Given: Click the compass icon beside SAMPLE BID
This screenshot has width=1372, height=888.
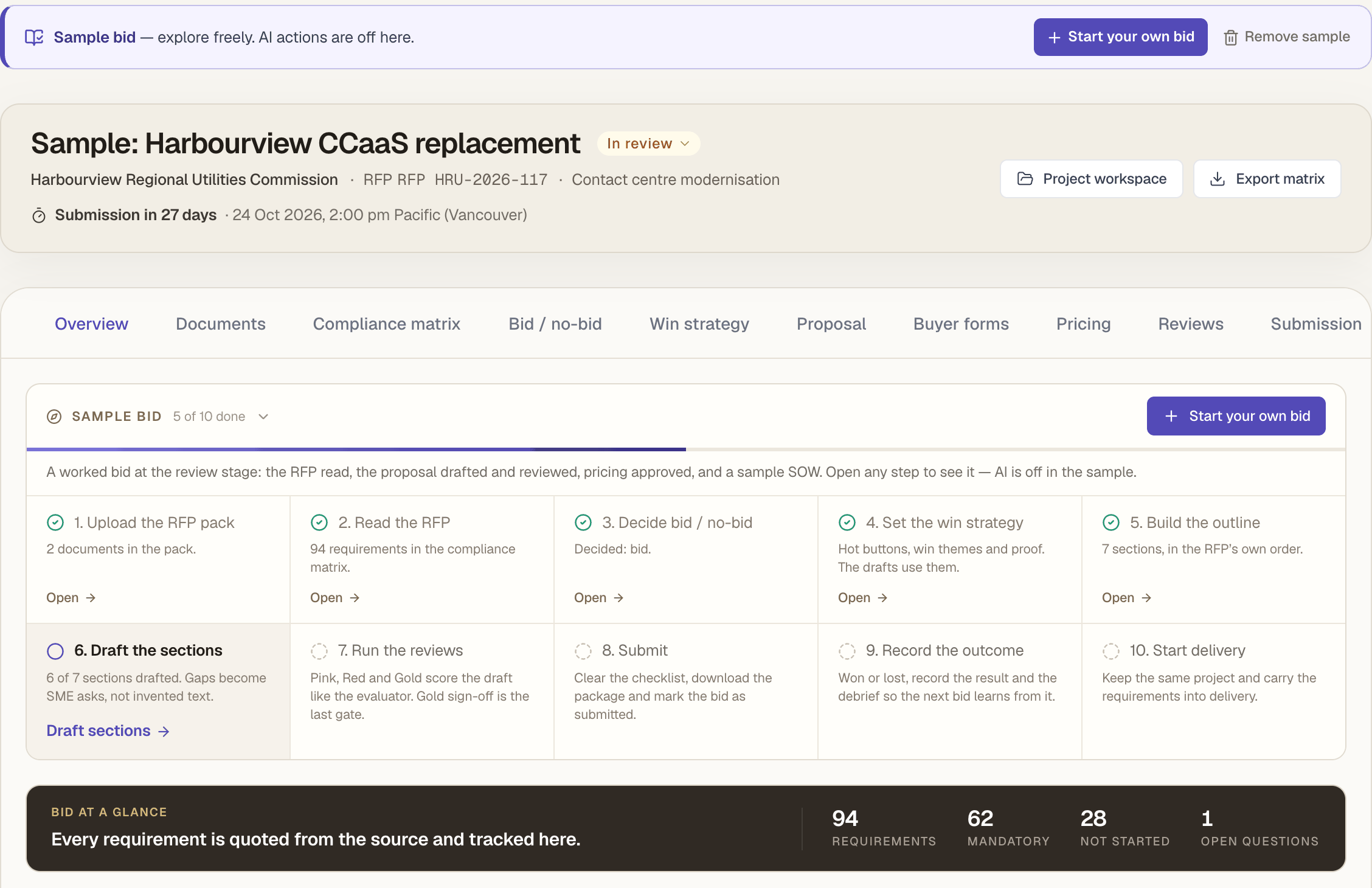Looking at the screenshot, I should [54, 417].
